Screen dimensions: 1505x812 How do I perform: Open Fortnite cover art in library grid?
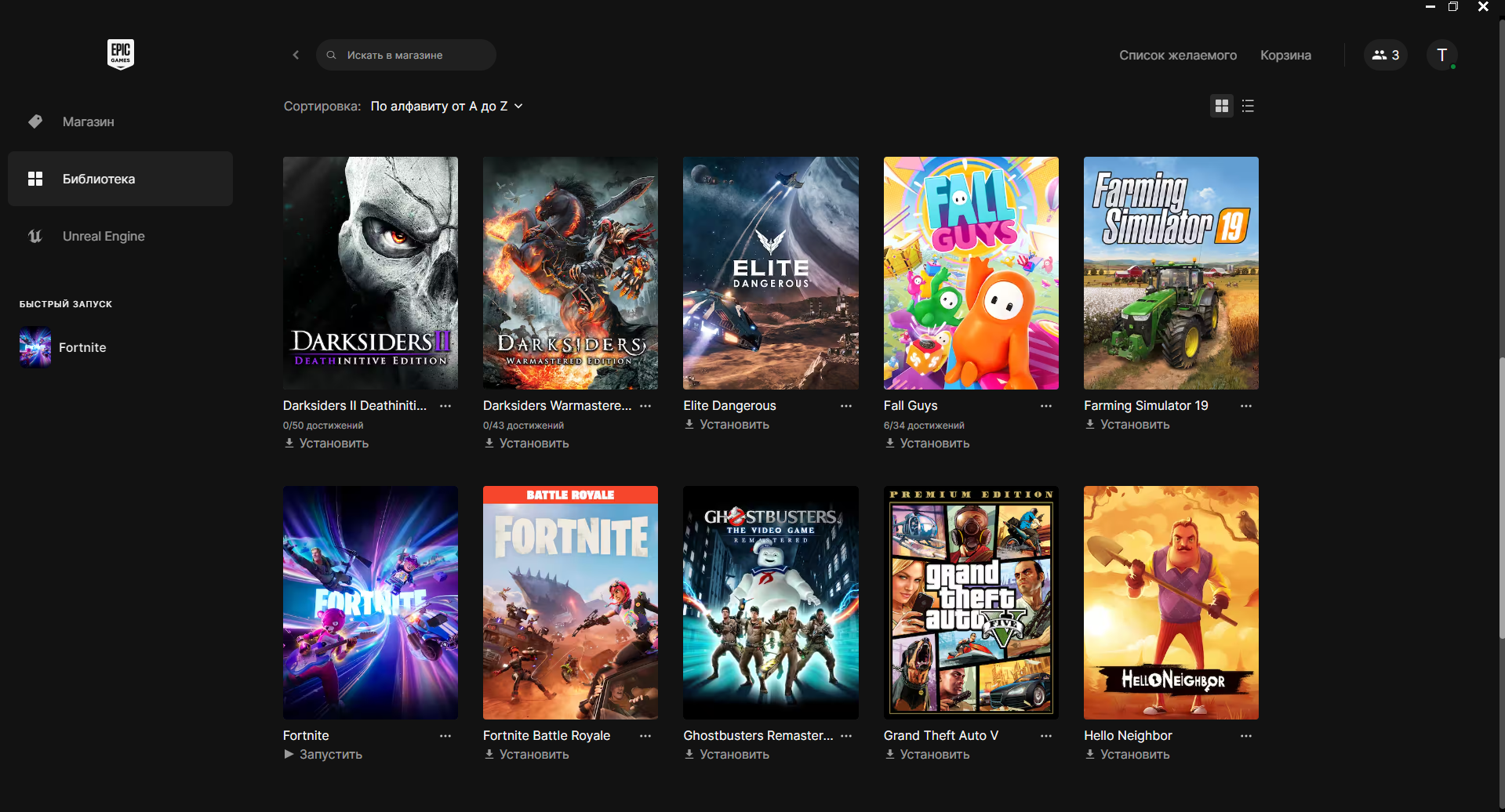(370, 603)
